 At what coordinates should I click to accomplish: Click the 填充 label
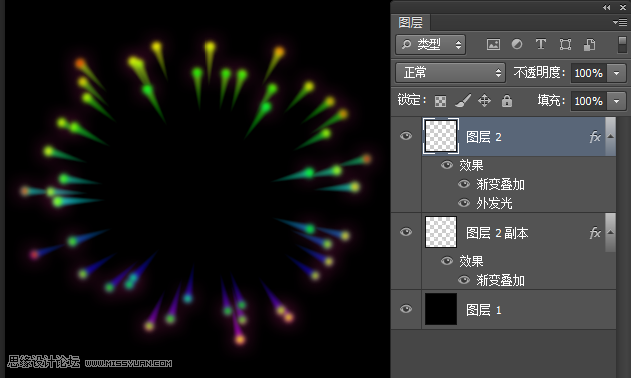click(x=552, y=101)
